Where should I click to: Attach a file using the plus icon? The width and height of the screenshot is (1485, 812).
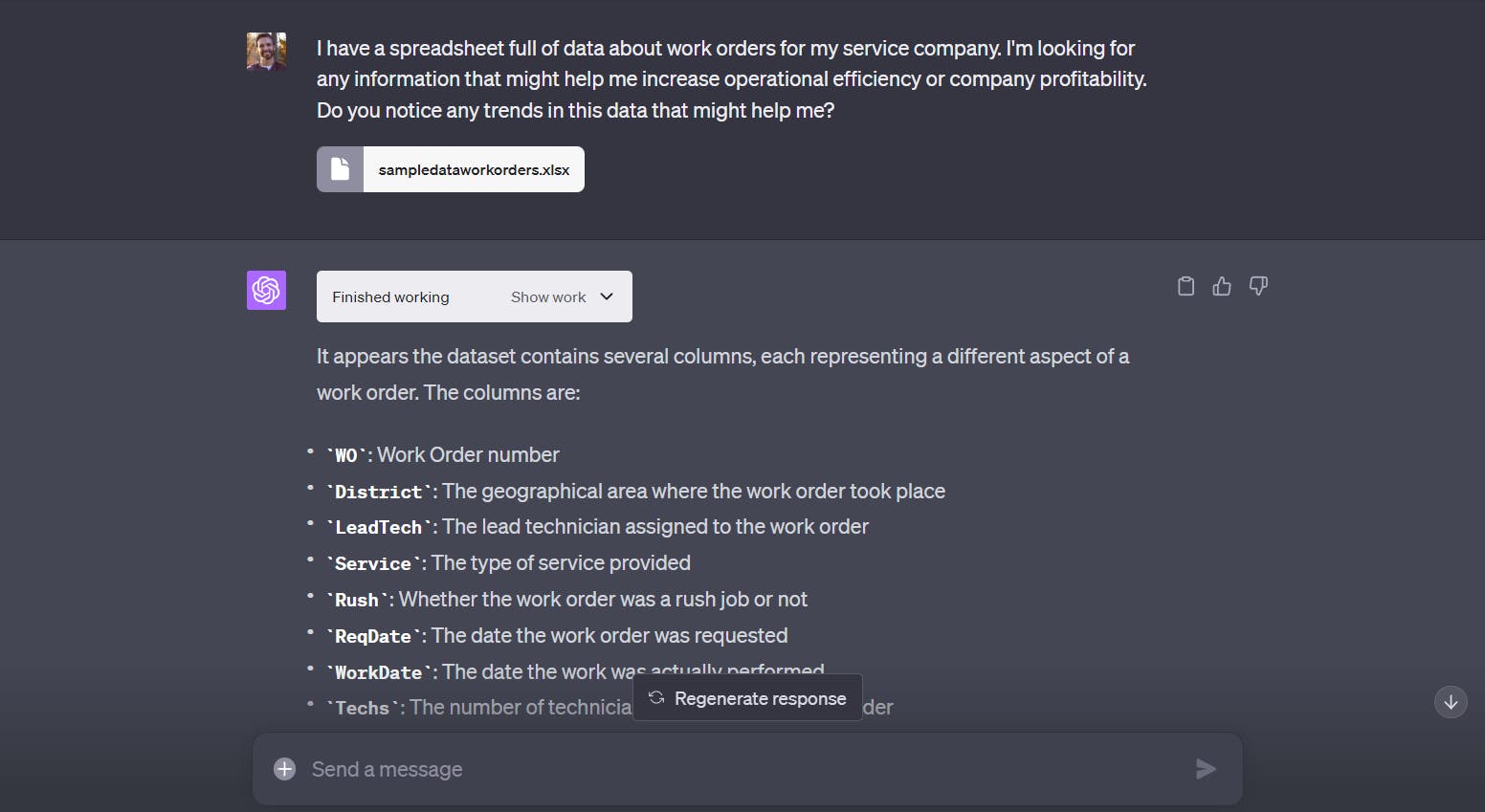pyautogui.click(x=284, y=768)
